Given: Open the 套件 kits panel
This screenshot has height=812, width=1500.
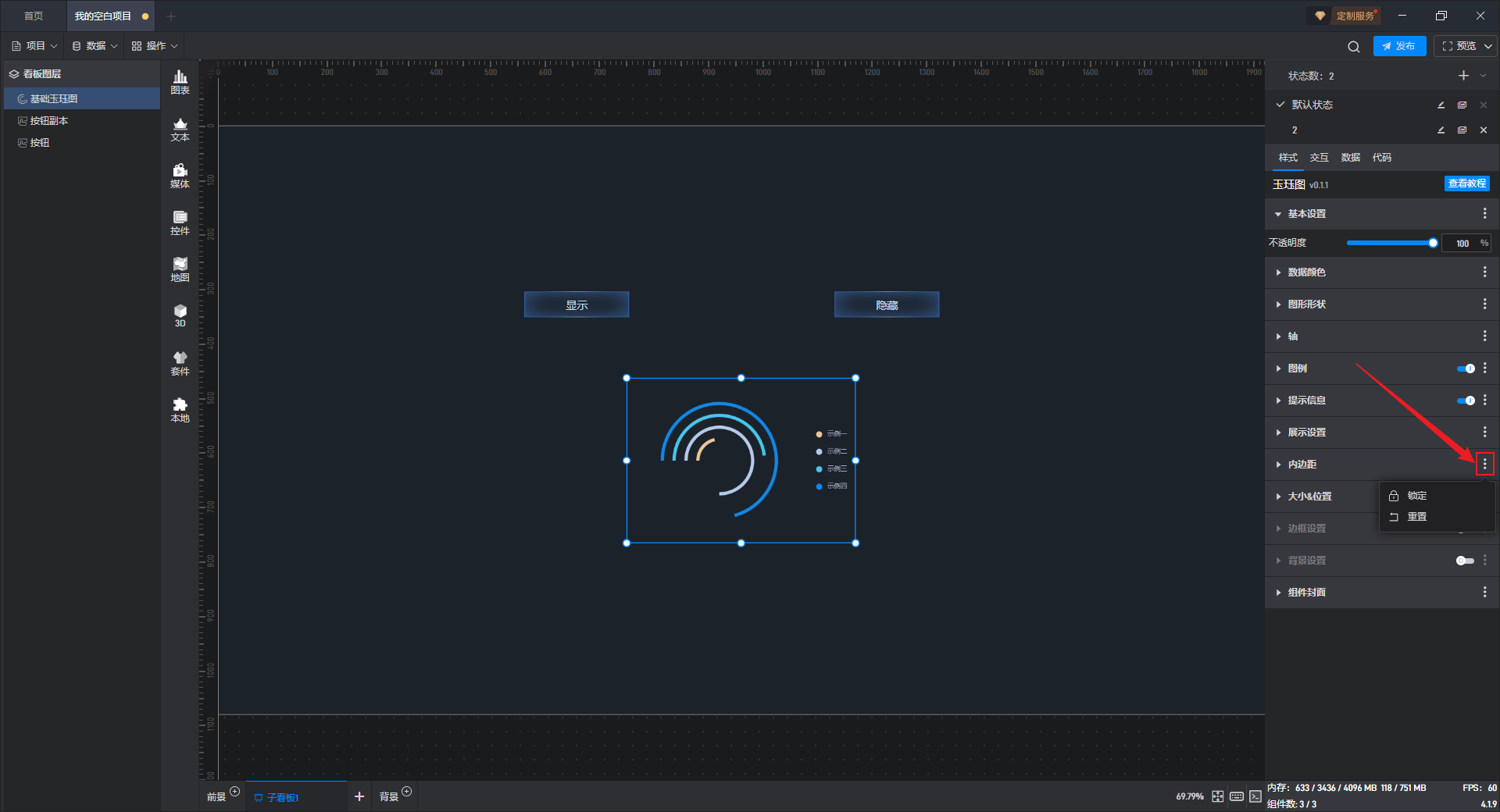Looking at the screenshot, I should coord(180,364).
